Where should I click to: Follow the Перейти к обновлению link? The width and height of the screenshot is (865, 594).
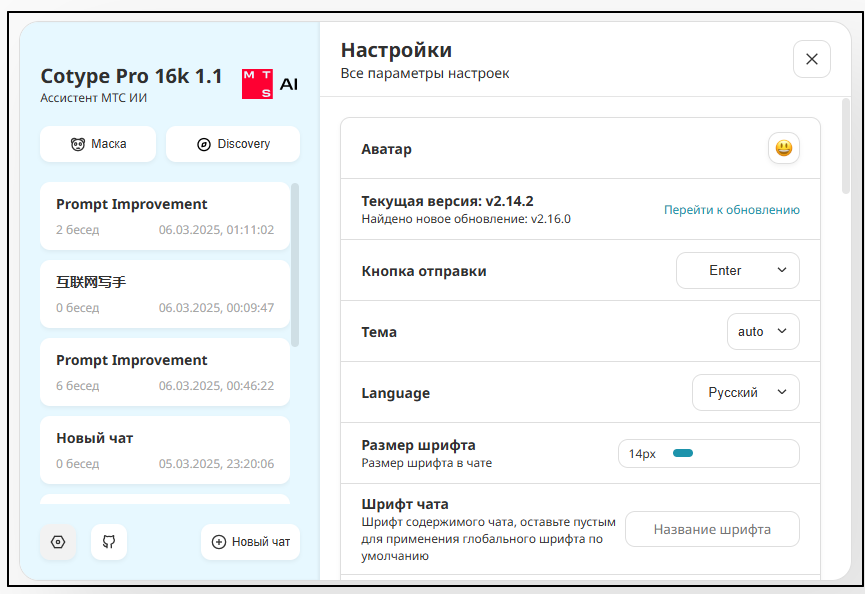(x=731, y=210)
